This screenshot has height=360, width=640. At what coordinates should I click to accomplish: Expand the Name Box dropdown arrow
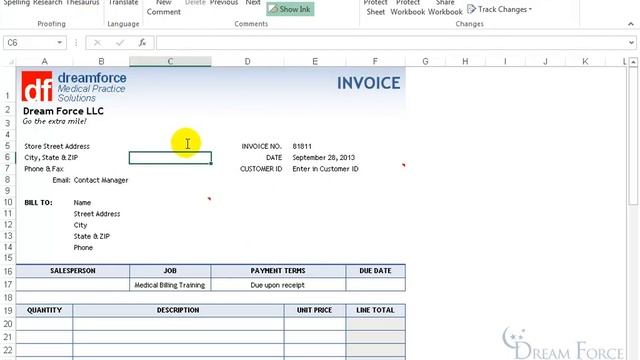coord(60,42)
